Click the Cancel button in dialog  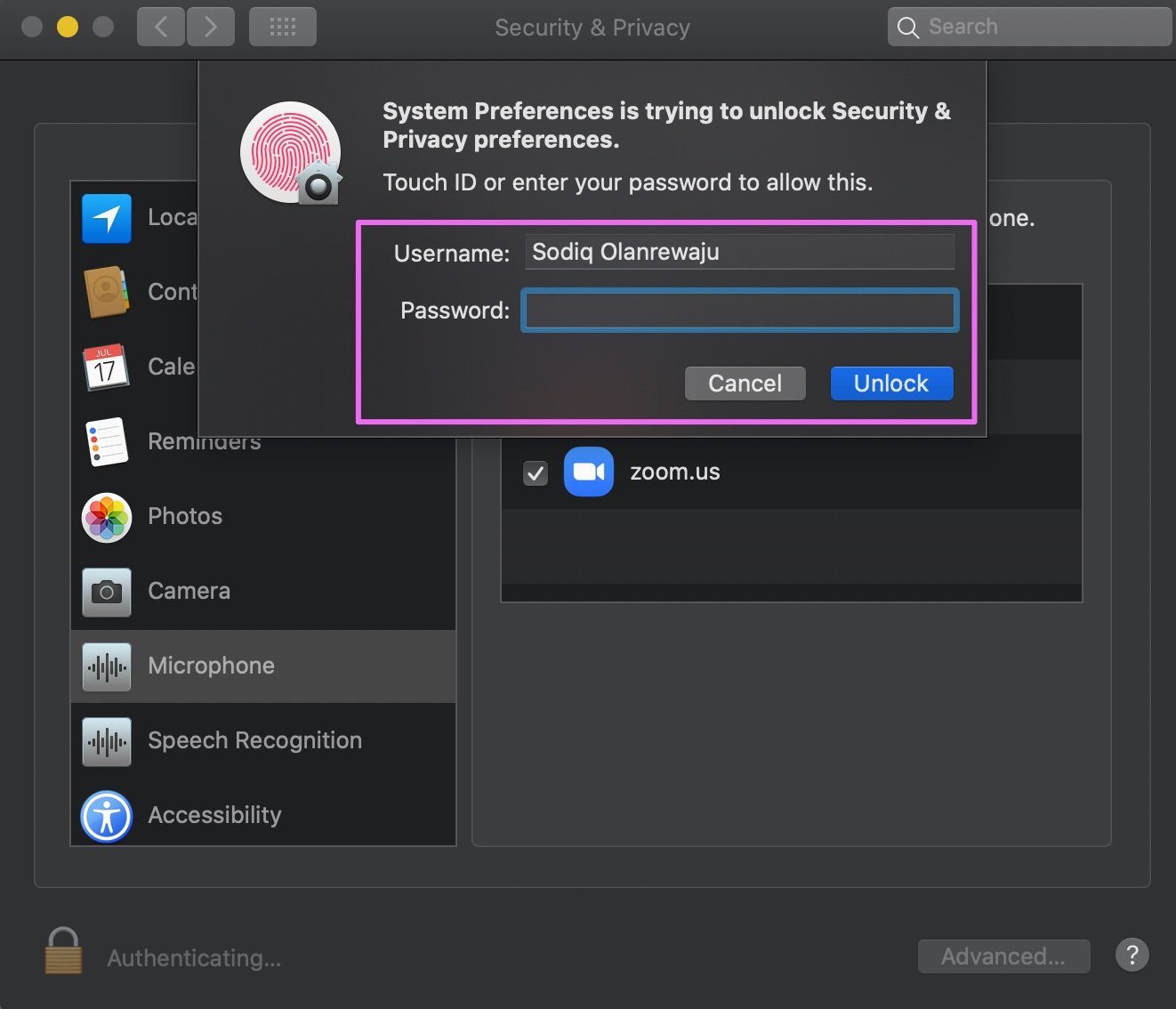(745, 383)
